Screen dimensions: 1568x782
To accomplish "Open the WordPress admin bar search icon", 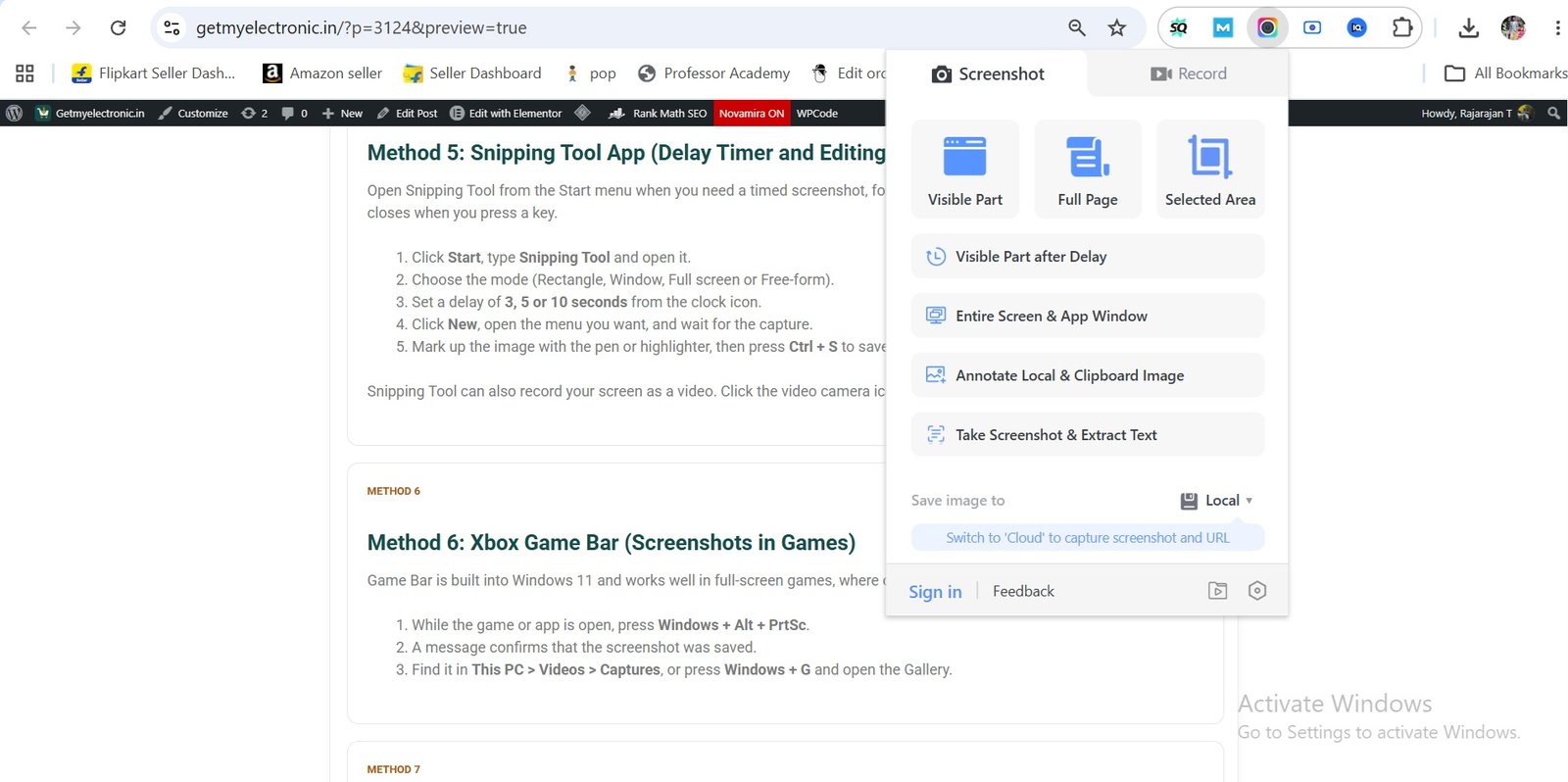I will pos(1553,114).
